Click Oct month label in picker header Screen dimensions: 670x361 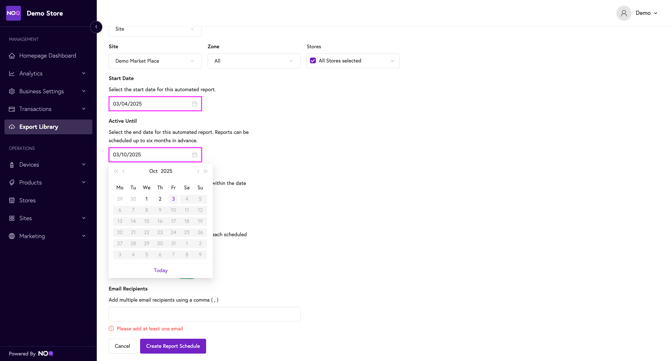[x=153, y=171]
